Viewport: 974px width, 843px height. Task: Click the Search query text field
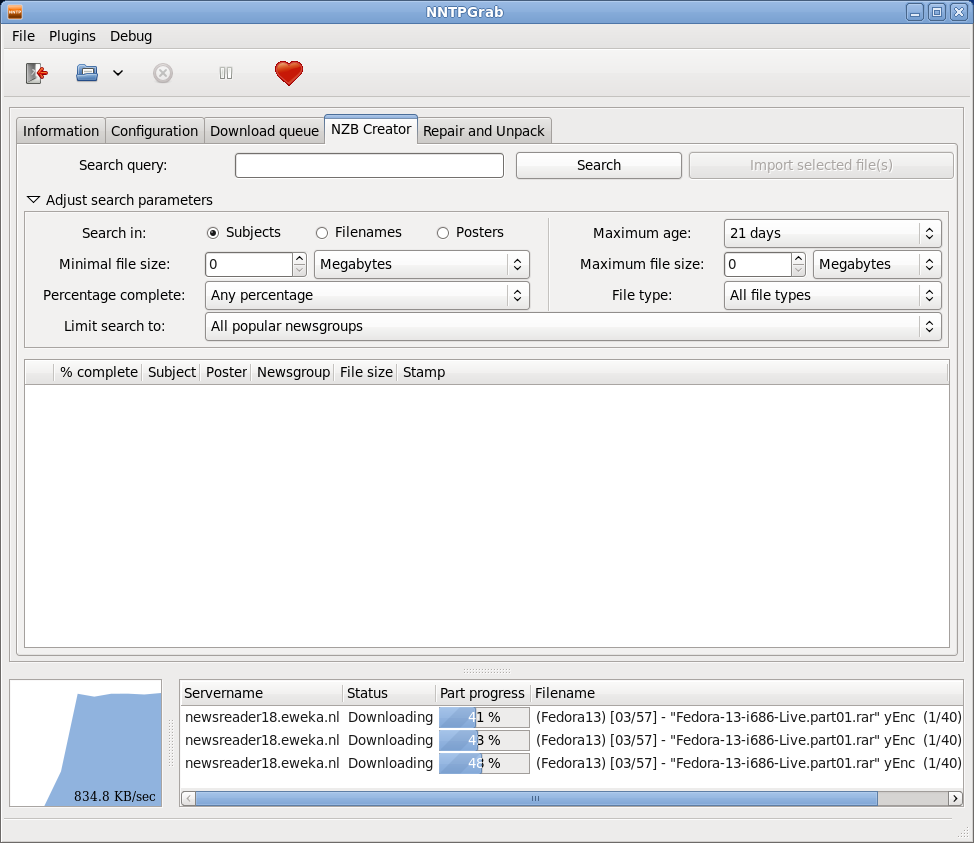[369, 165]
